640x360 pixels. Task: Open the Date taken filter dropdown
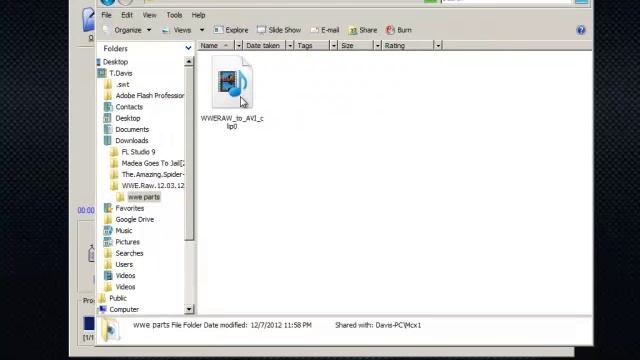point(290,45)
